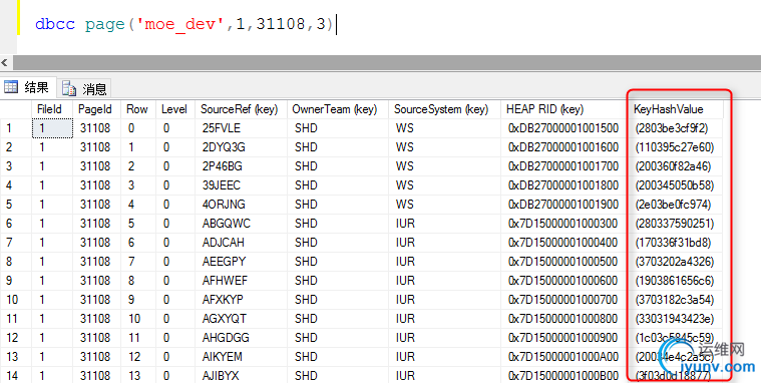The width and height of the screenshot is (761, 383).
Task: Click KeyHashValue cell (200345050b58)
Action: tap(675, 185)
